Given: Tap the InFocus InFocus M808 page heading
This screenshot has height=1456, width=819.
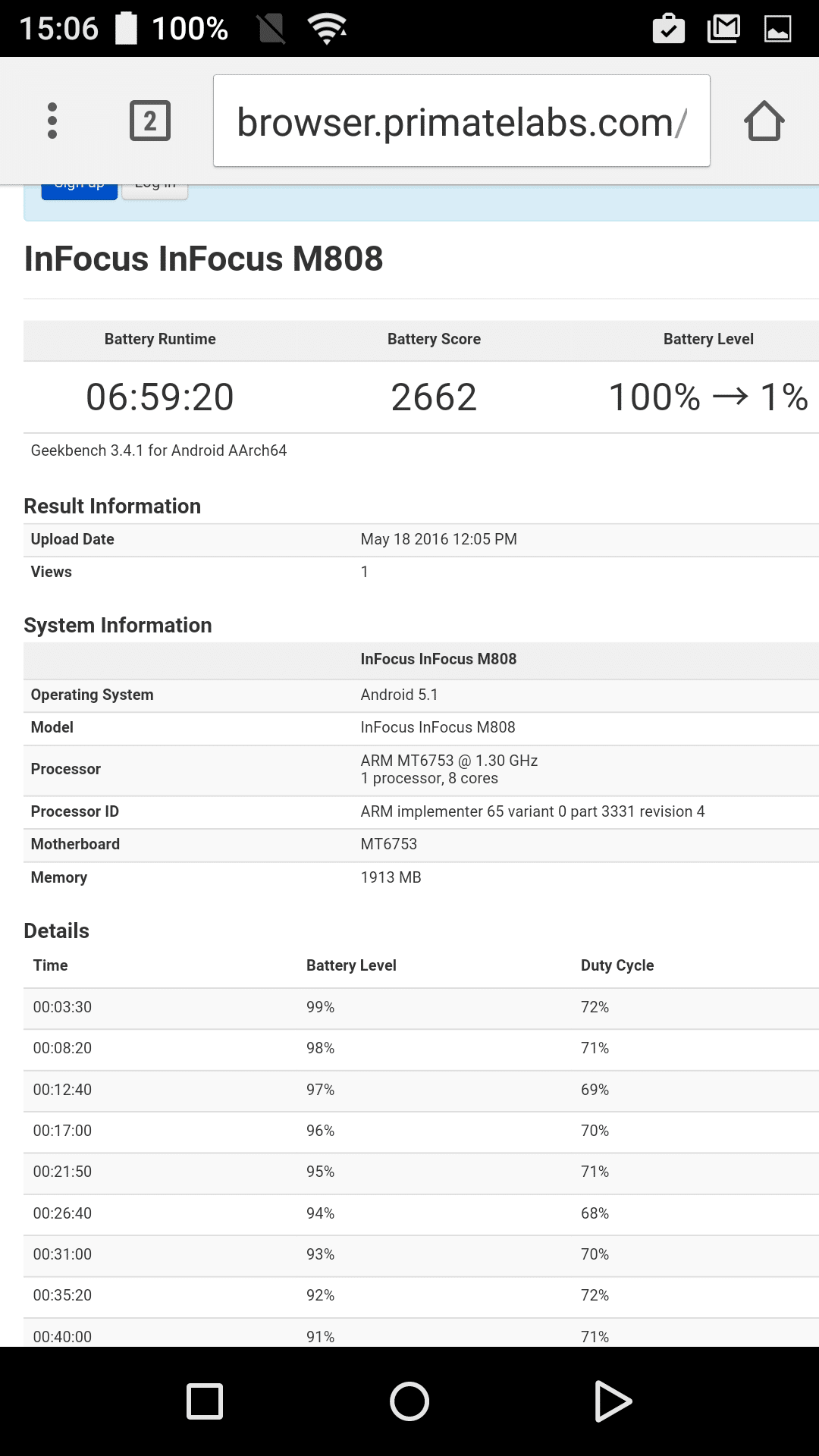Looking at the screenshot, I should pos(203,259).
